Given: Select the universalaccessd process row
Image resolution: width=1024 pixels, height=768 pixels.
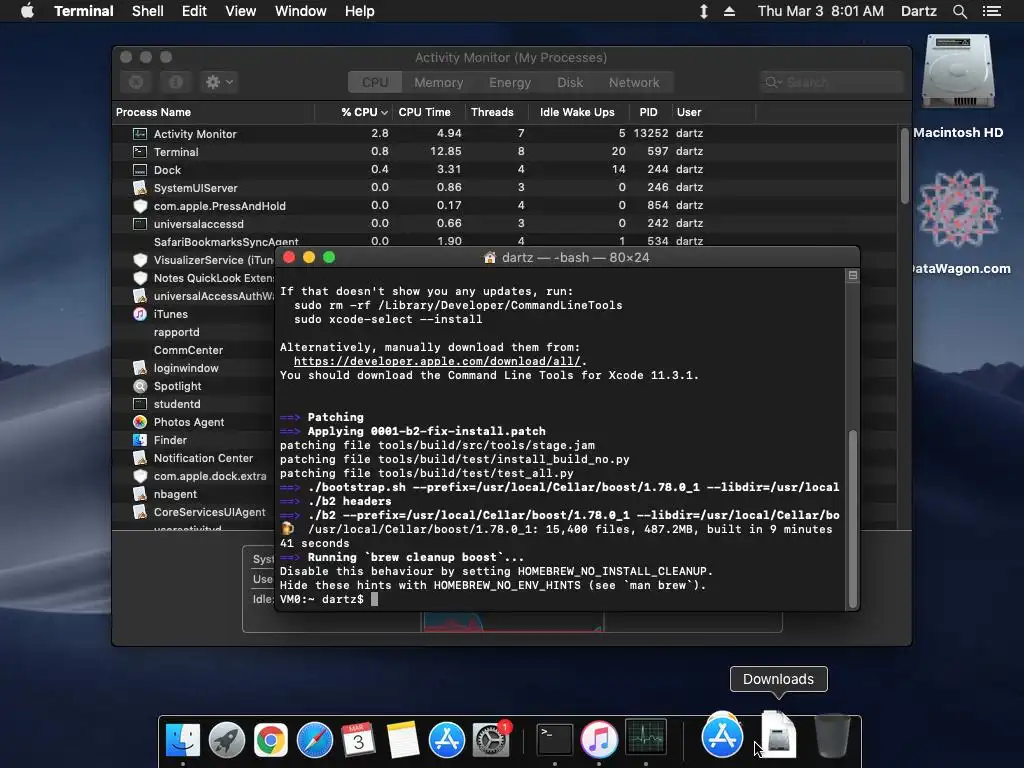Looking at the screenshot, I should 506,223.
